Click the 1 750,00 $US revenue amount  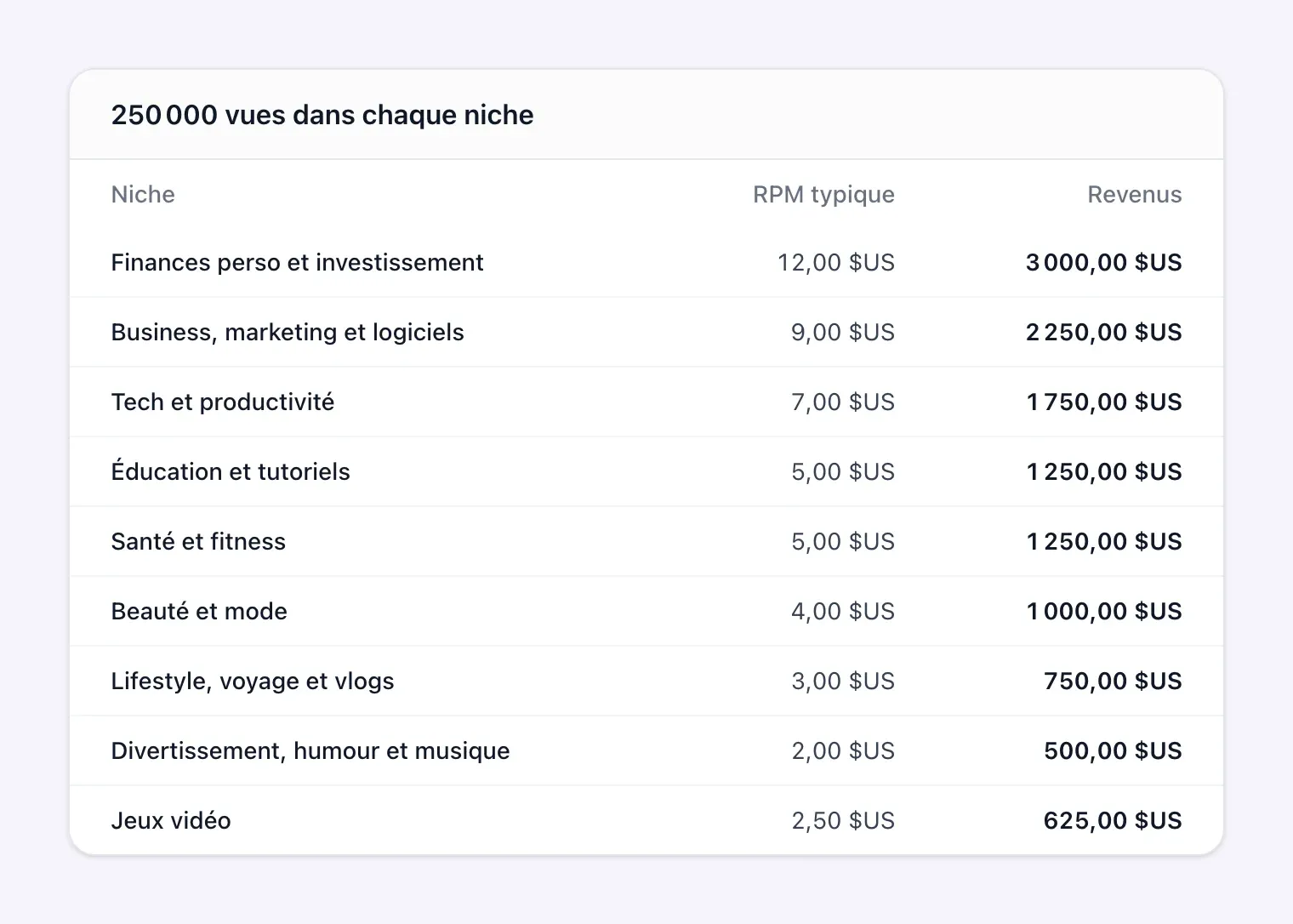coord(1104,402)
